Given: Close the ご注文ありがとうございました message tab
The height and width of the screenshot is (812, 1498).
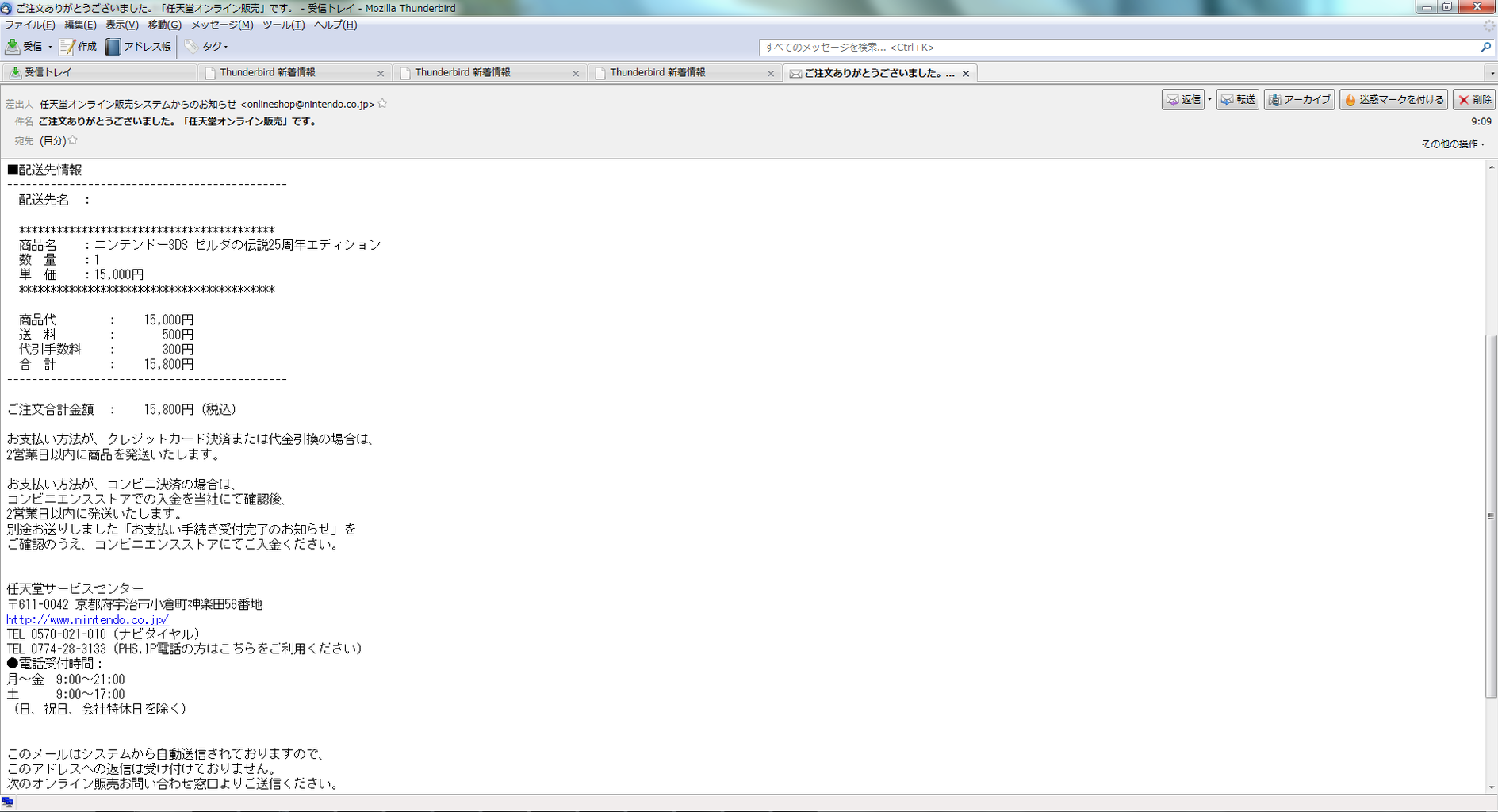Looking at the screenshot, I should (x=966, y=73).
